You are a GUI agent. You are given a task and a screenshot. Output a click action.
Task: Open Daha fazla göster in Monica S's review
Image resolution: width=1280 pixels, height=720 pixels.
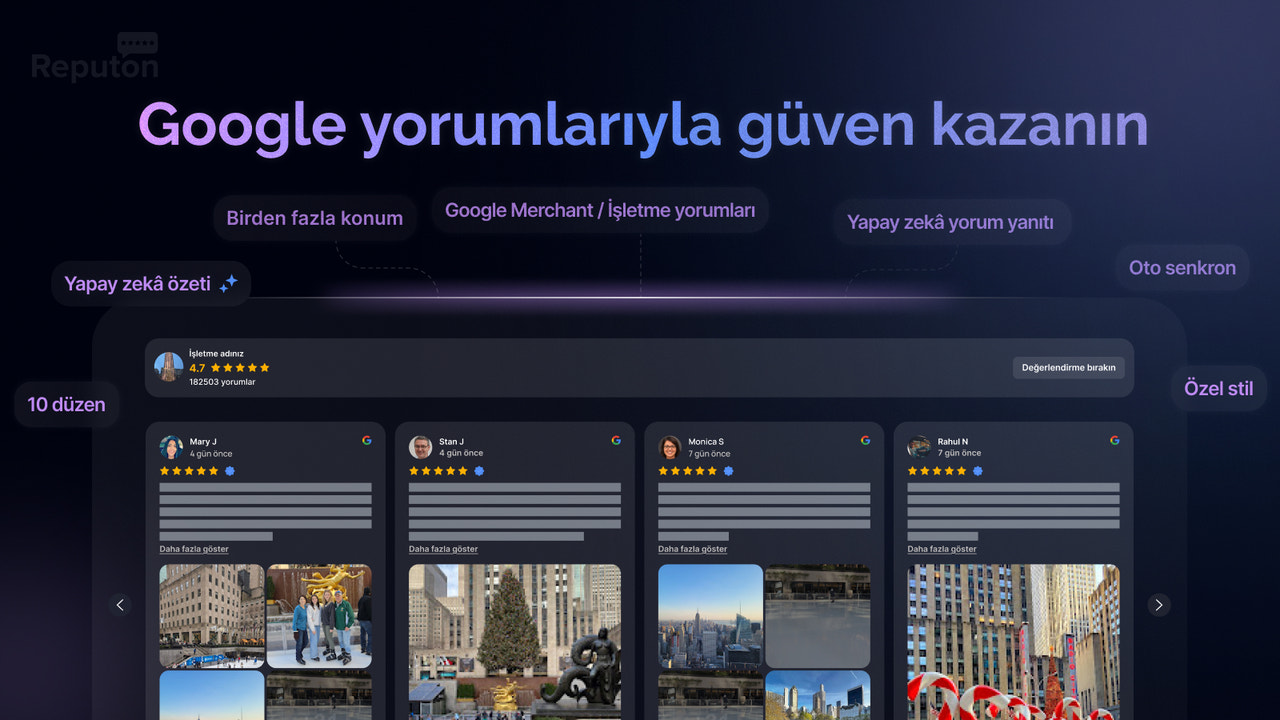tap(692, 549)
